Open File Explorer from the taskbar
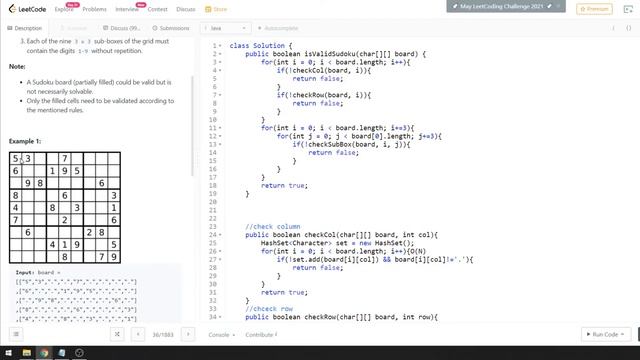This screenshot has width=640, height=360. [27, 353]
